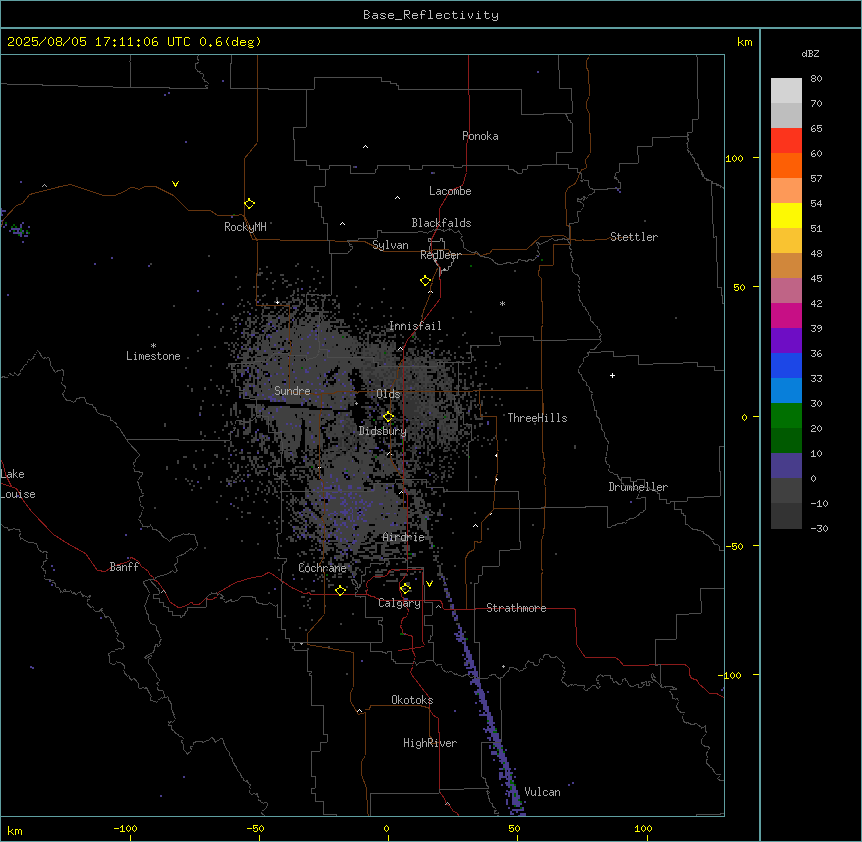Click the ThreeHills city label
Image resolution: width=862 pixels, height=842 pixels.
[537, 418]
